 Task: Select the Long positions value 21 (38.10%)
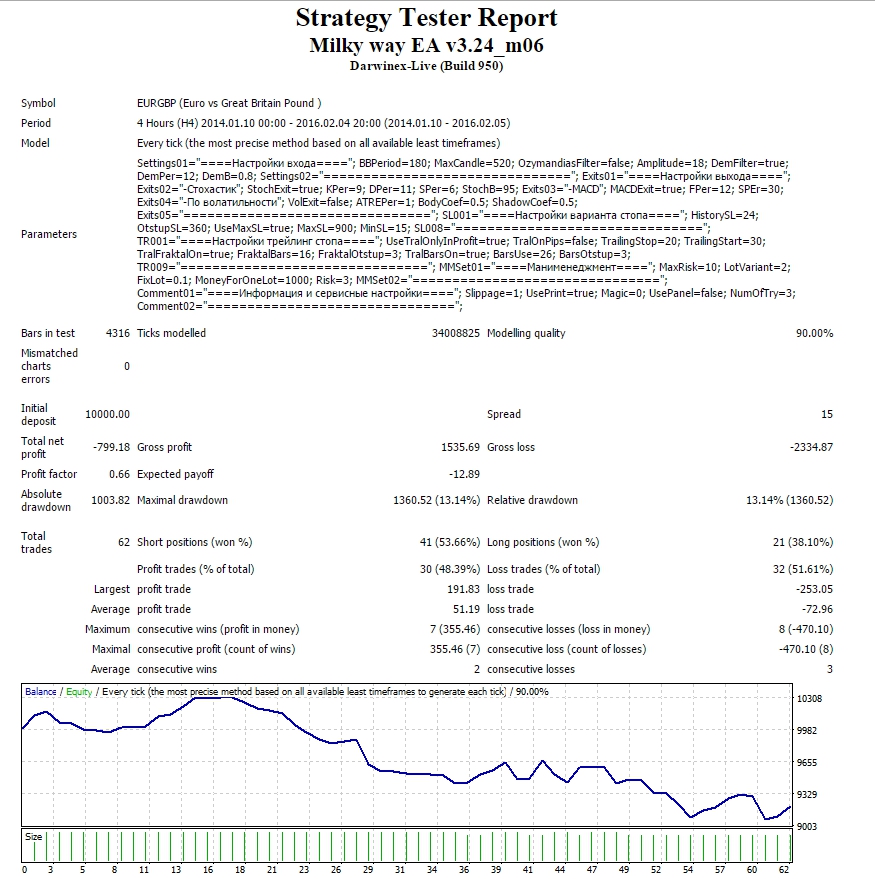[803, 542]
